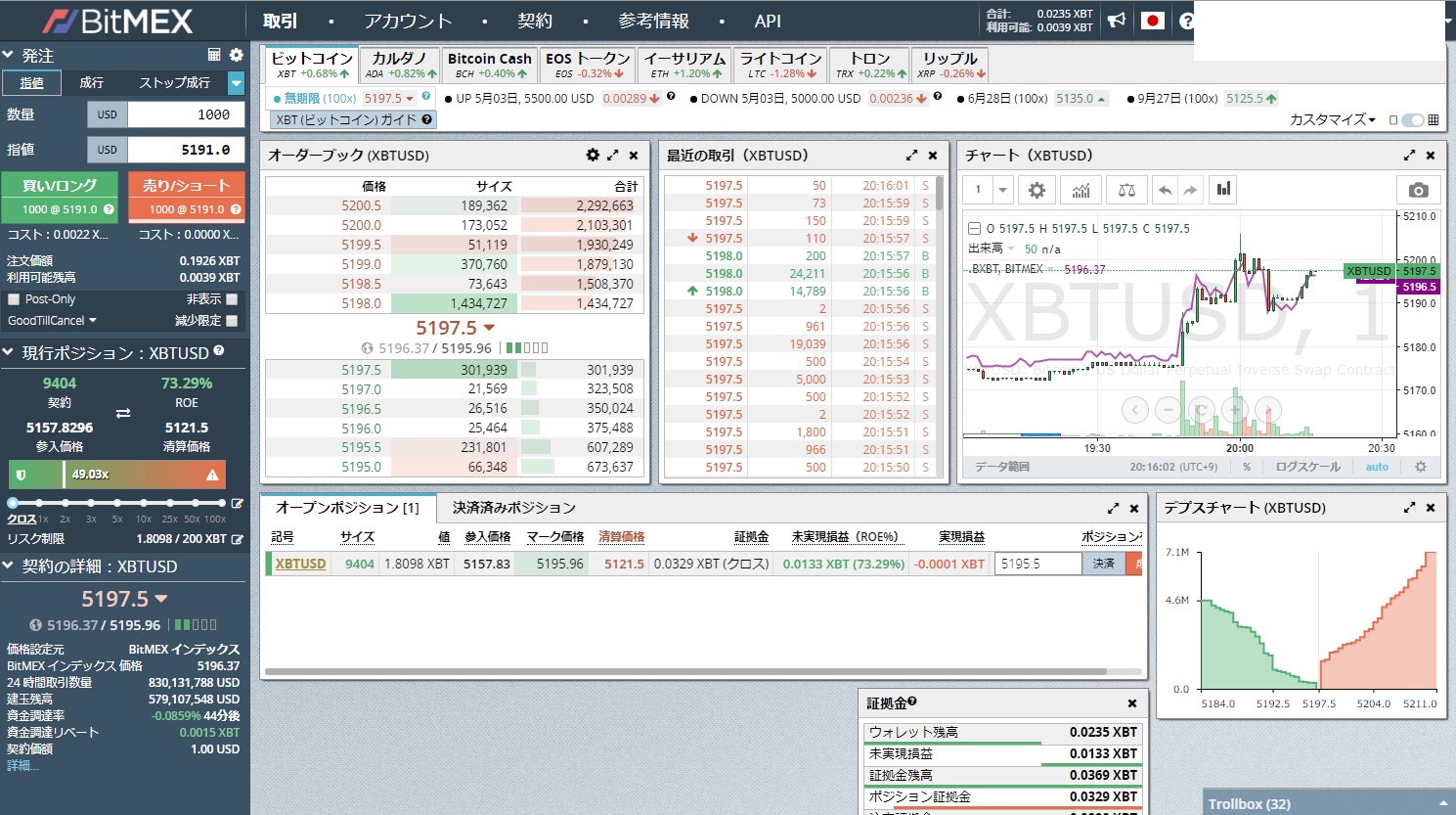This screenshot has height=815, width=1456.
Task: Collapse 契約の詳細 section
Action: 8,566
